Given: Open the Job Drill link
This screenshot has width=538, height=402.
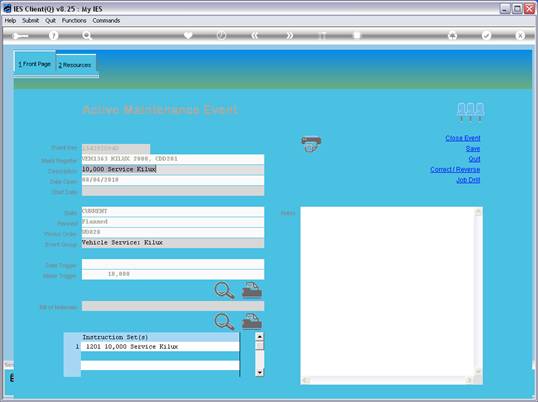Looking at the screenshot, I should click(468, 180).
